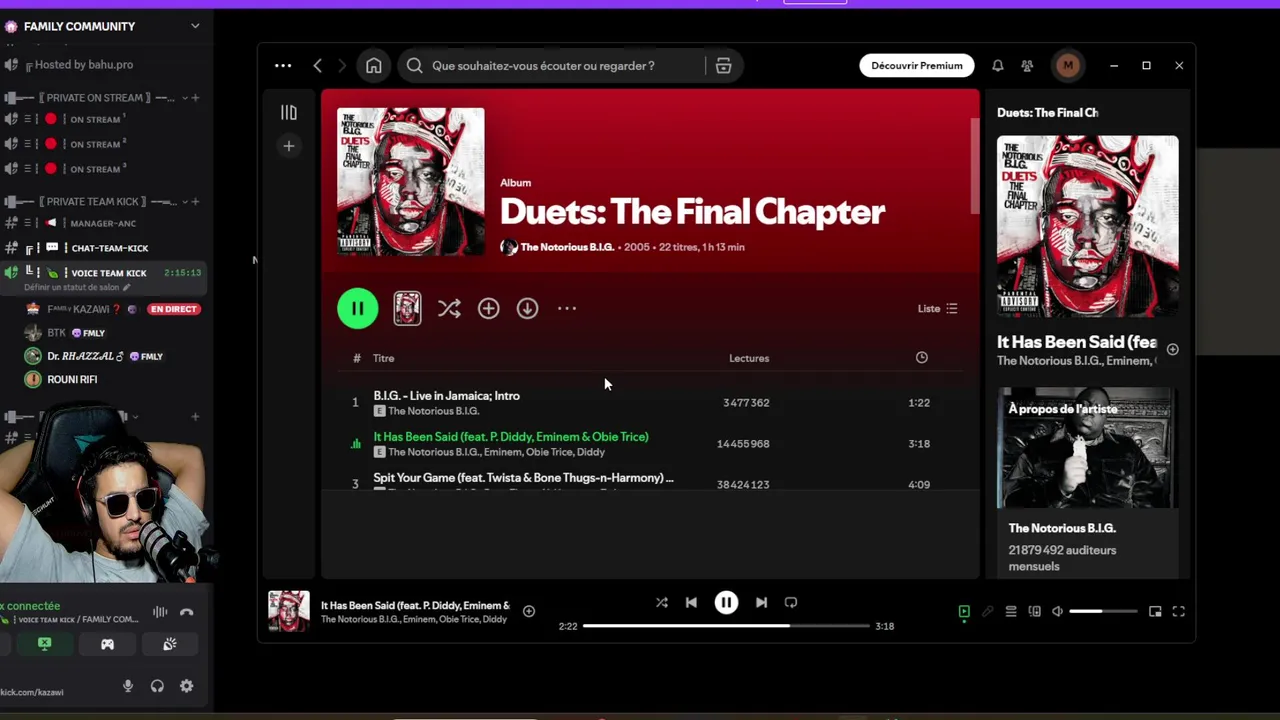Open the Friend Activity icon

(1027, 66)
